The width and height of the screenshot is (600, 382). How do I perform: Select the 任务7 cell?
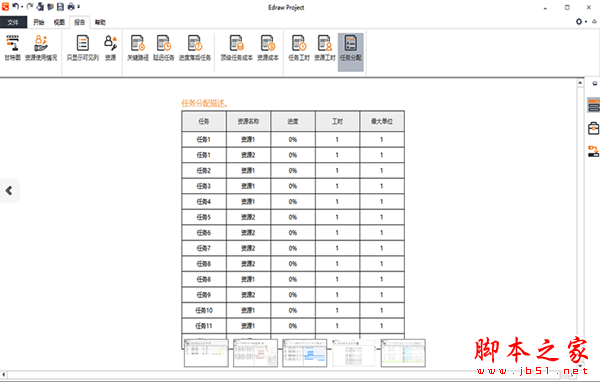pyautogui.click(x=204, y=248)
